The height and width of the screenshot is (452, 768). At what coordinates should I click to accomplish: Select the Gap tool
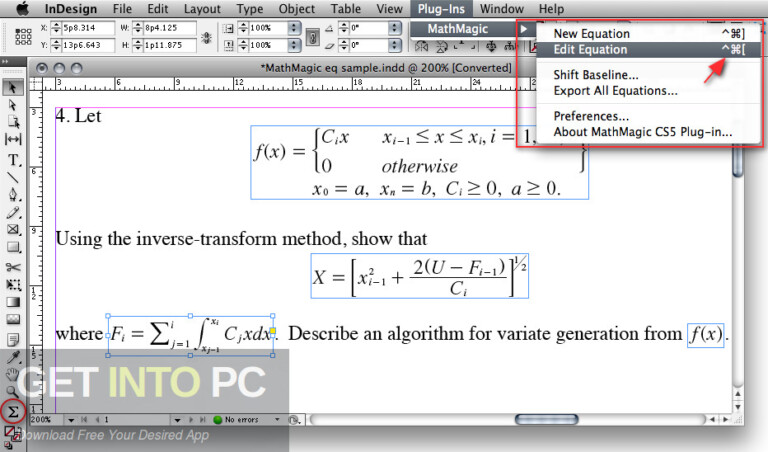(x=13, y=140)
